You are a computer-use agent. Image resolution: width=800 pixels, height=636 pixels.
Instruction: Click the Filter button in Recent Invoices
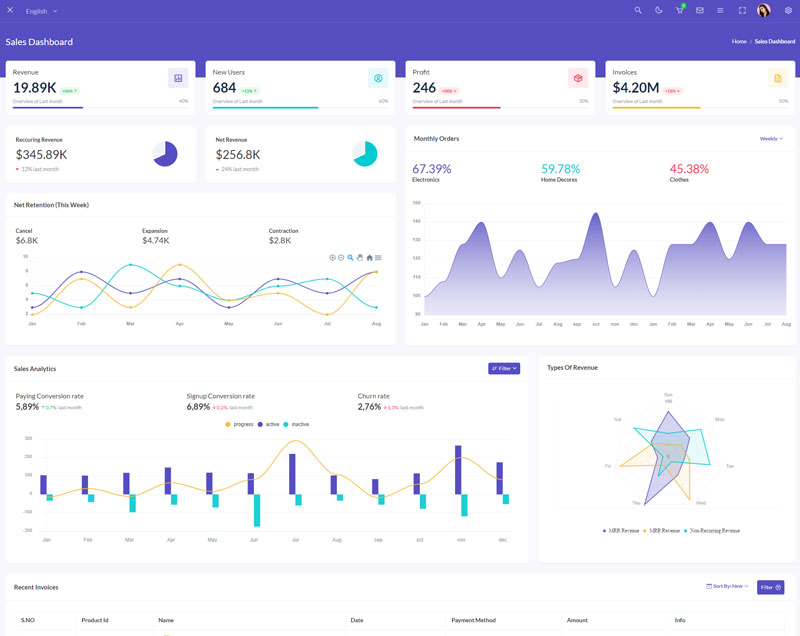coord(770,587)
